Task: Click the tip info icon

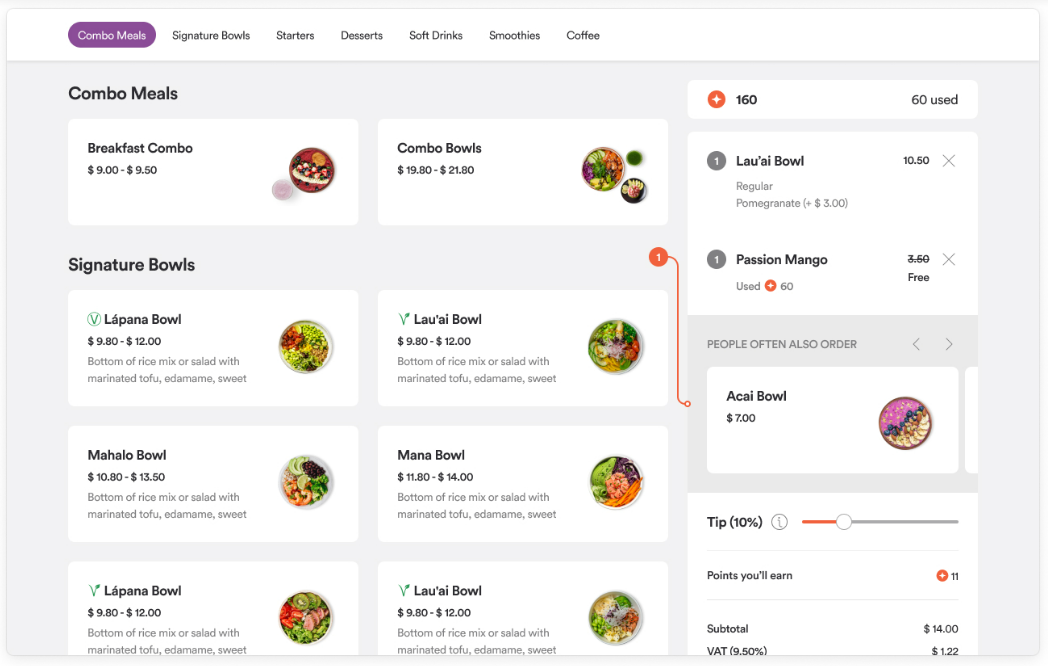Action: (779, 522)
